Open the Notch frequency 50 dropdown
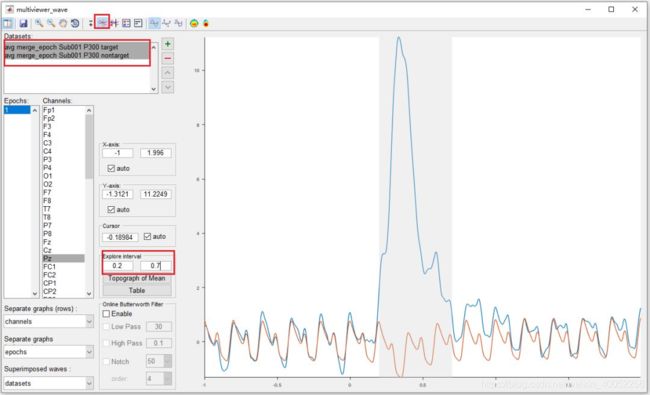650x395 pixels. click(159, 361)
